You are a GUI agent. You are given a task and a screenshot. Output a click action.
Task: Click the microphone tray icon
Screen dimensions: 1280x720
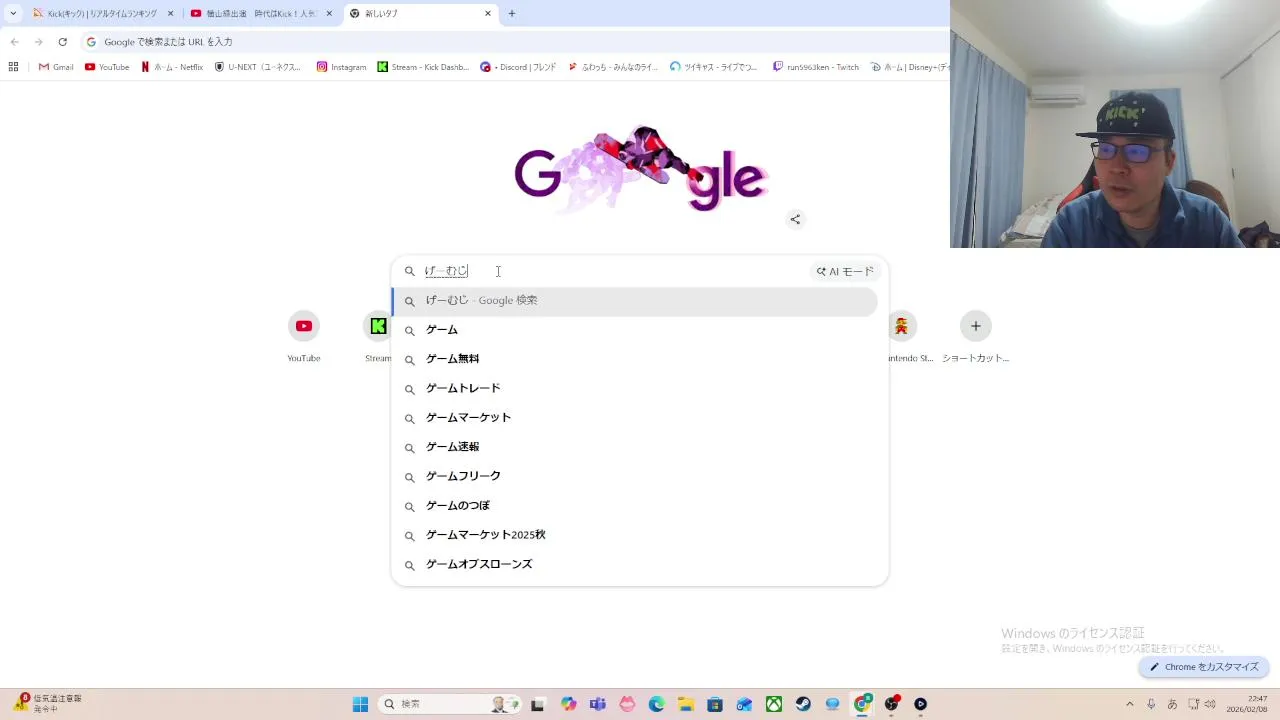tap(1151, 704)
